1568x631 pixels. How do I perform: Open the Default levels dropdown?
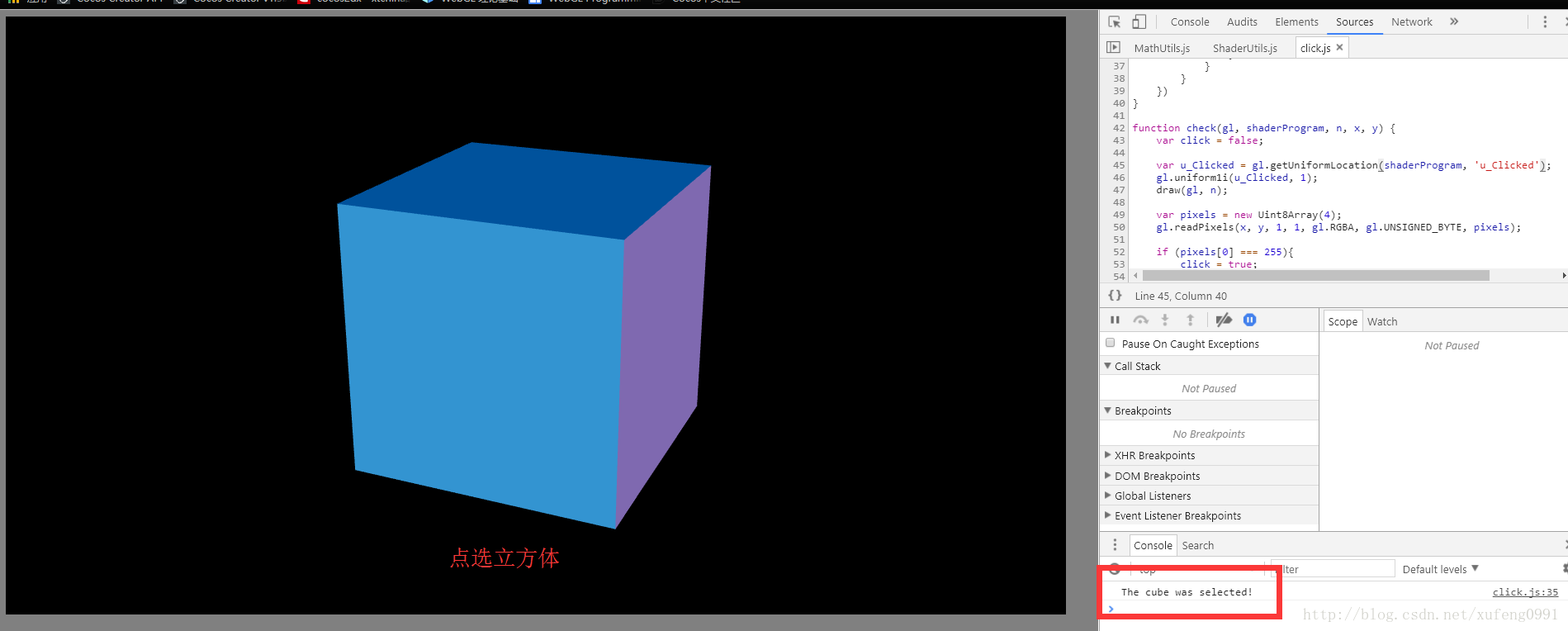click(x=1440, y=569)
